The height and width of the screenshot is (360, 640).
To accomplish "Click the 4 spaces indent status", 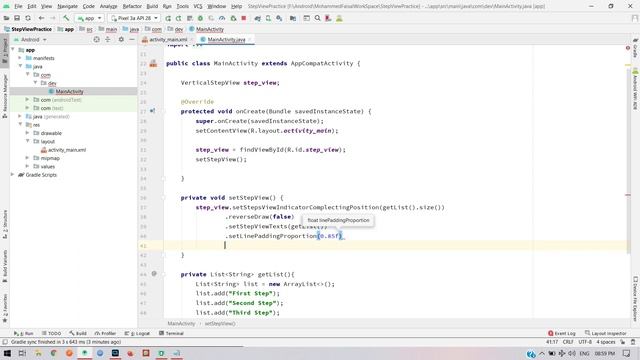I will coord(606,342).
